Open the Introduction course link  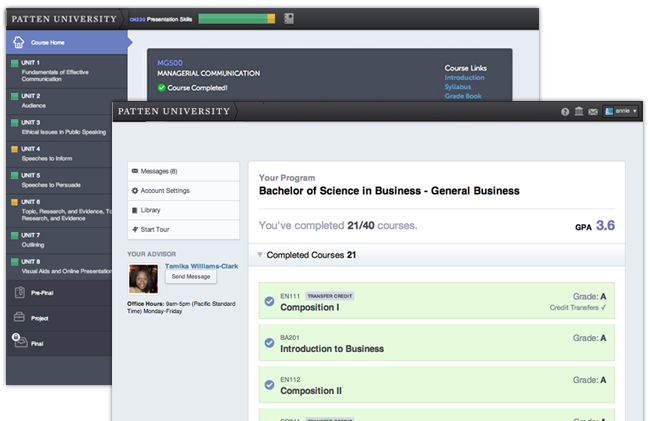coord(464,77)
